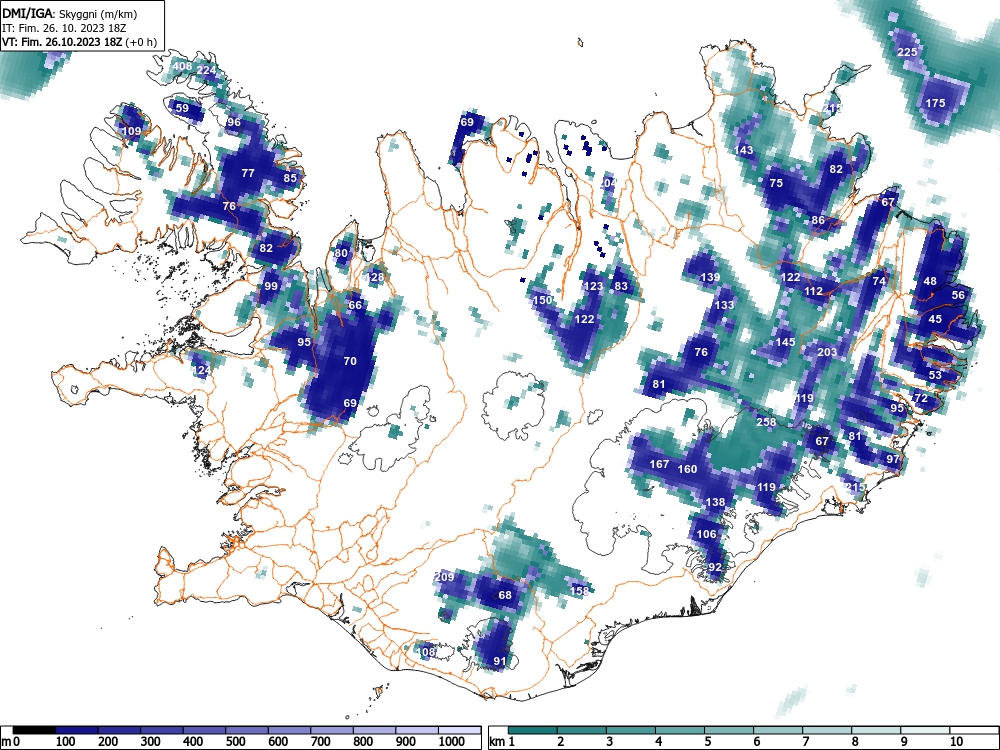1000x750 pixels.
Task: Click the map value '48' on the east coast
Action: pyautogui.click(x=930, y=281)
